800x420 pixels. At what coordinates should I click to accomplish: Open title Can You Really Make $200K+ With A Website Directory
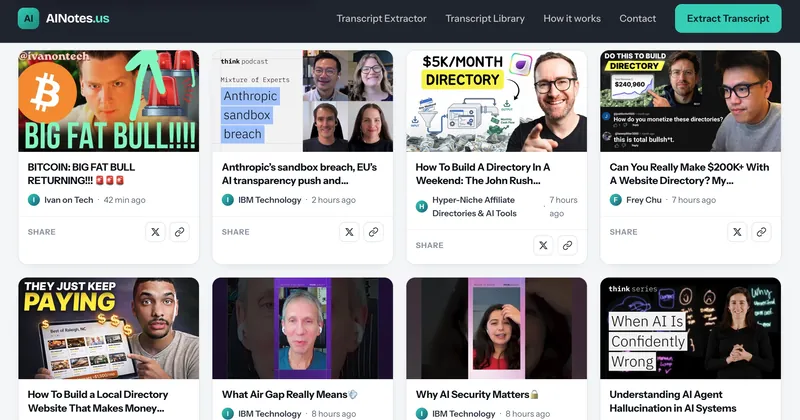tap(689, 174)
